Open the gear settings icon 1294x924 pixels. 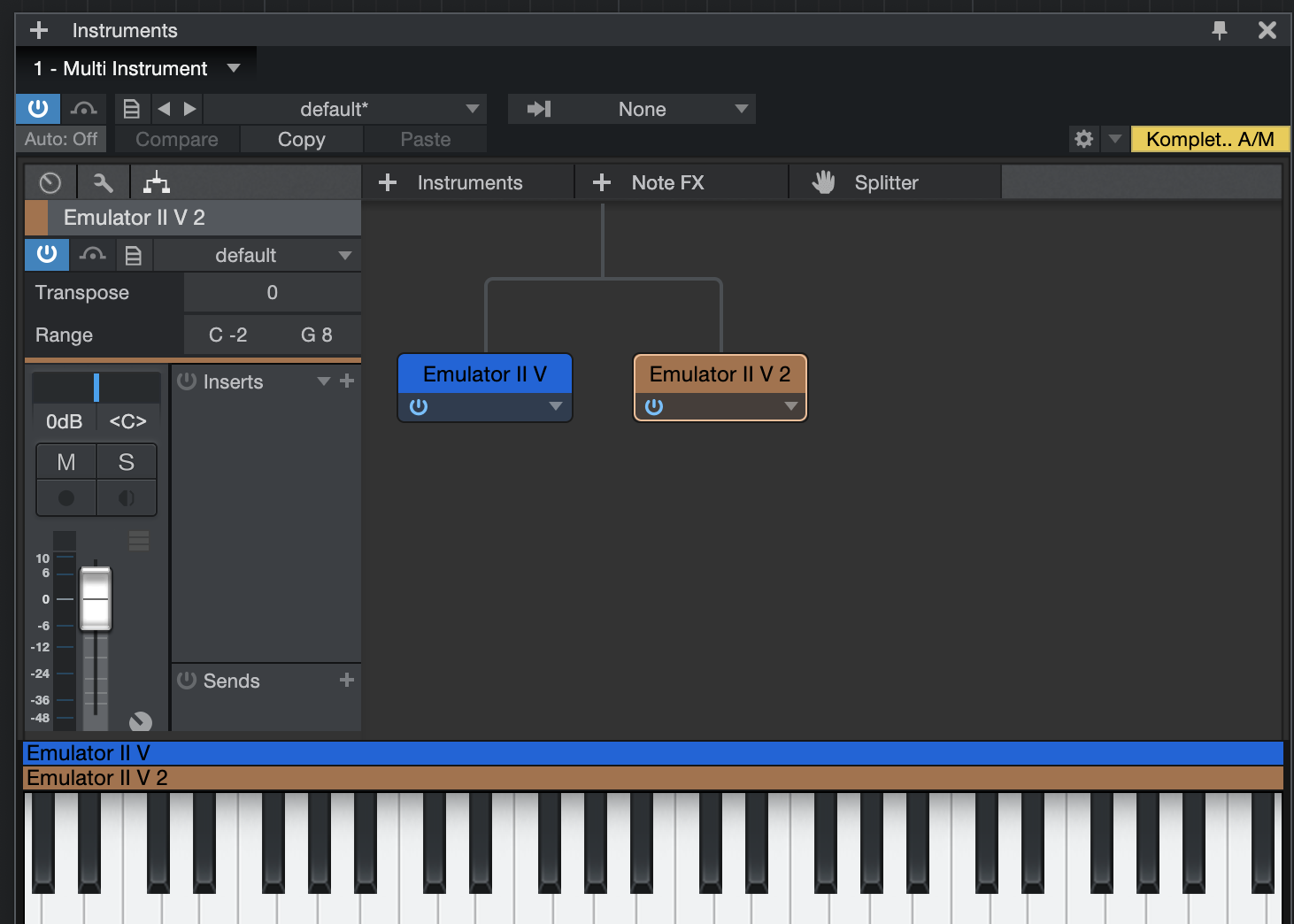pos(1084,139)
